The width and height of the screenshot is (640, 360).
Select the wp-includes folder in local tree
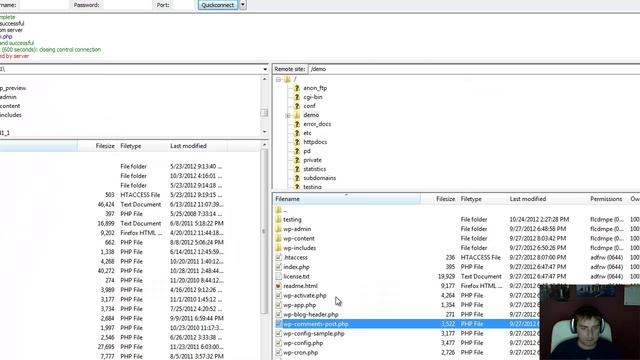coord(11,115)
